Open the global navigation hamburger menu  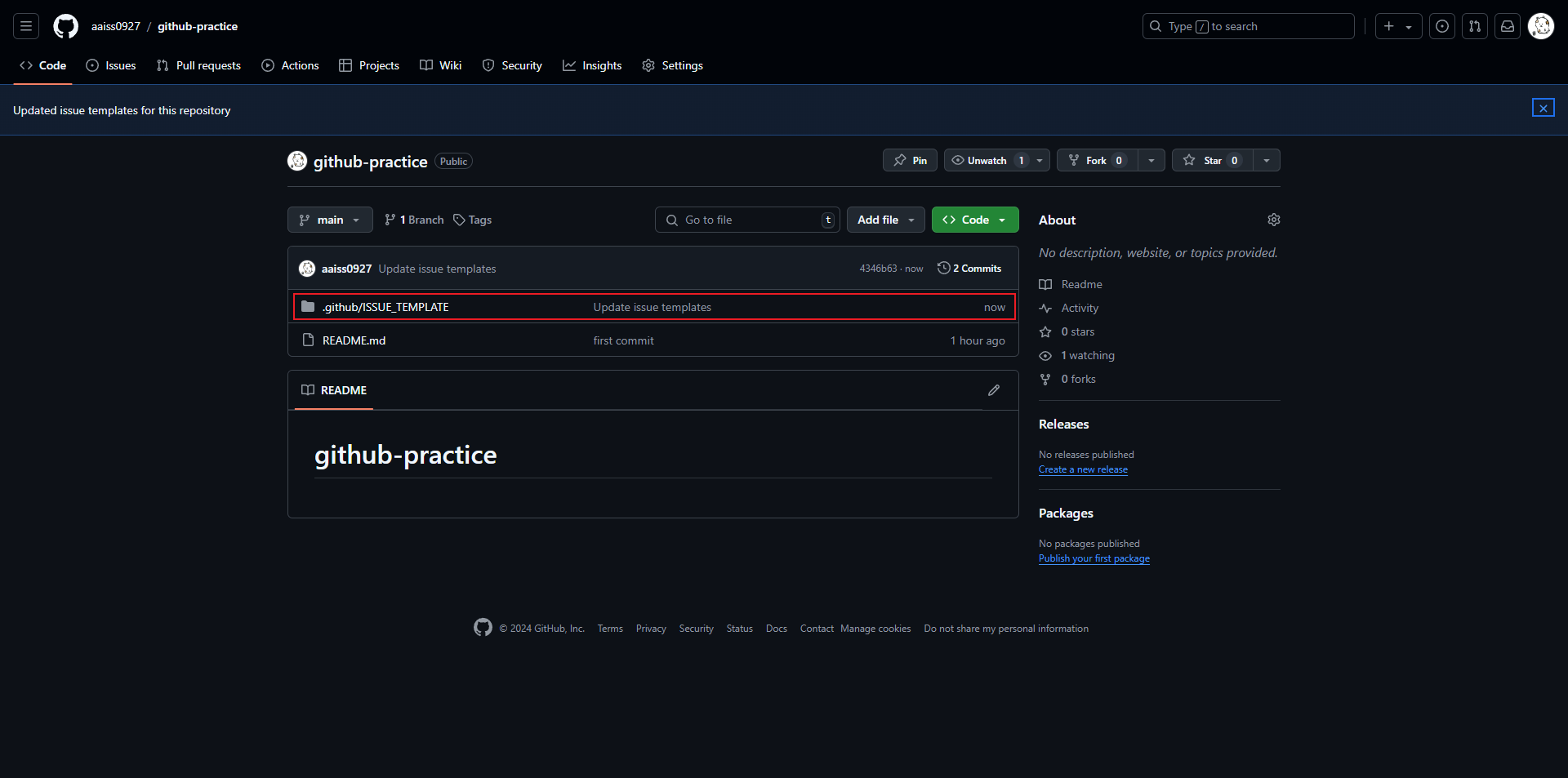click(x=26, y=26)
